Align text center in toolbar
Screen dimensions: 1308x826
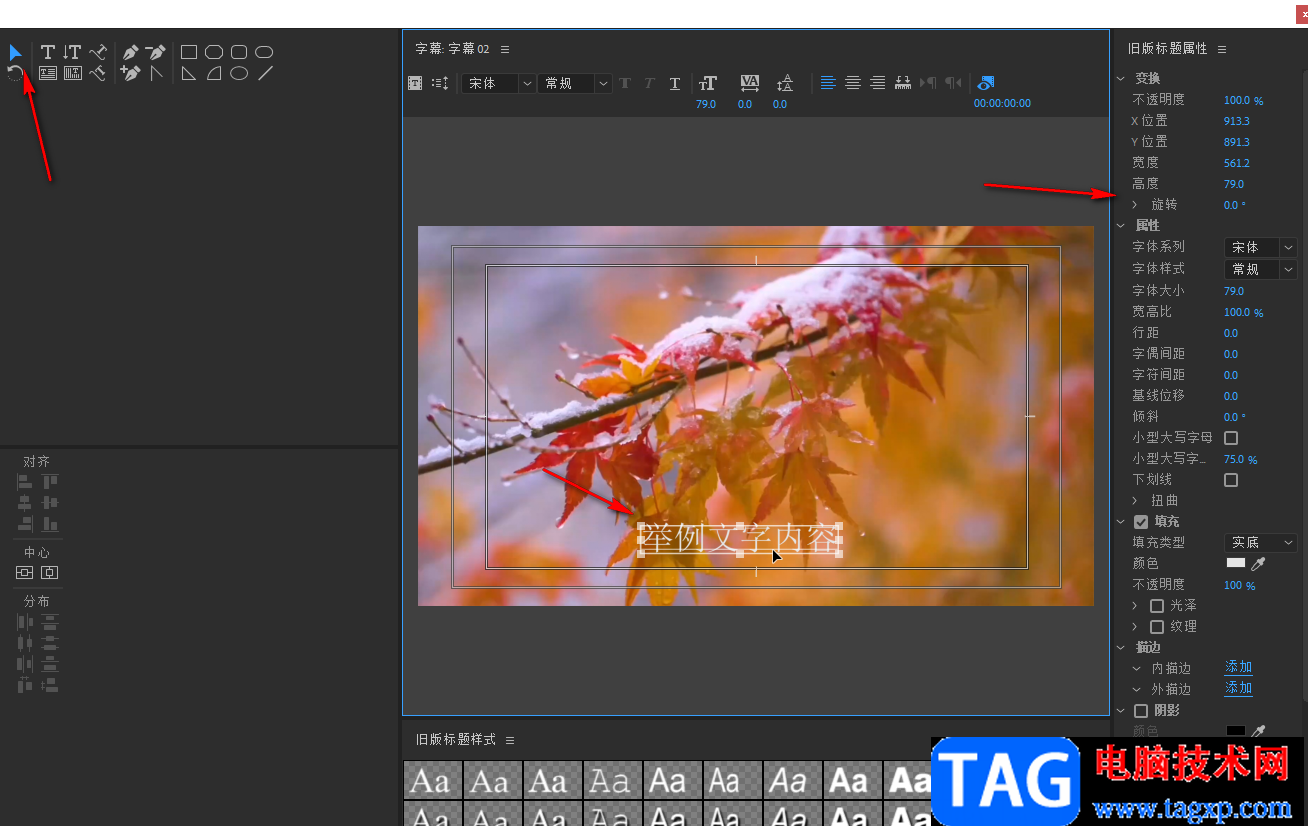pyautogui.click(x=853, y=83)
